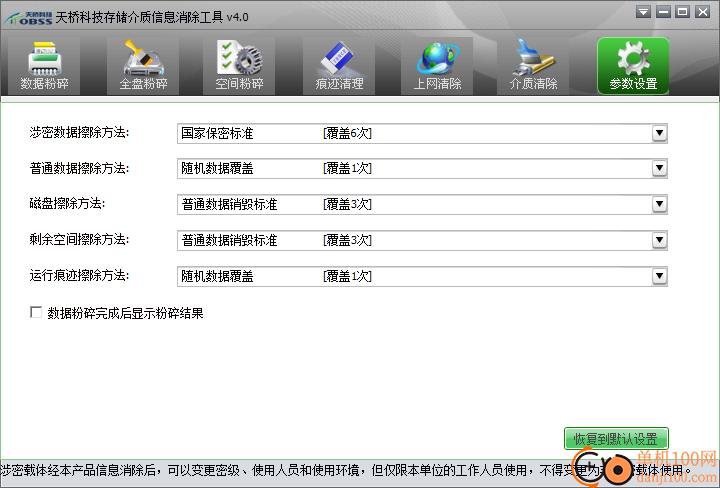Click the 运行痕迹擦除方法: label

79,275
